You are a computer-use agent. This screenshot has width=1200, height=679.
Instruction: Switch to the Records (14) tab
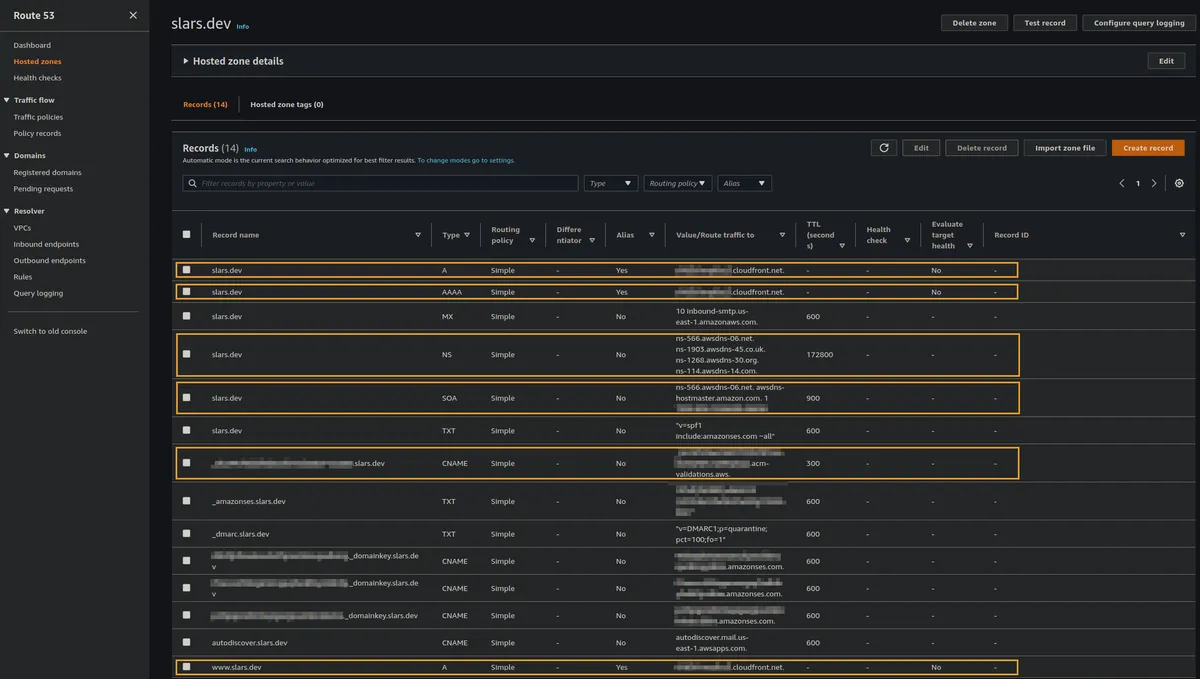tap(205, 104)
